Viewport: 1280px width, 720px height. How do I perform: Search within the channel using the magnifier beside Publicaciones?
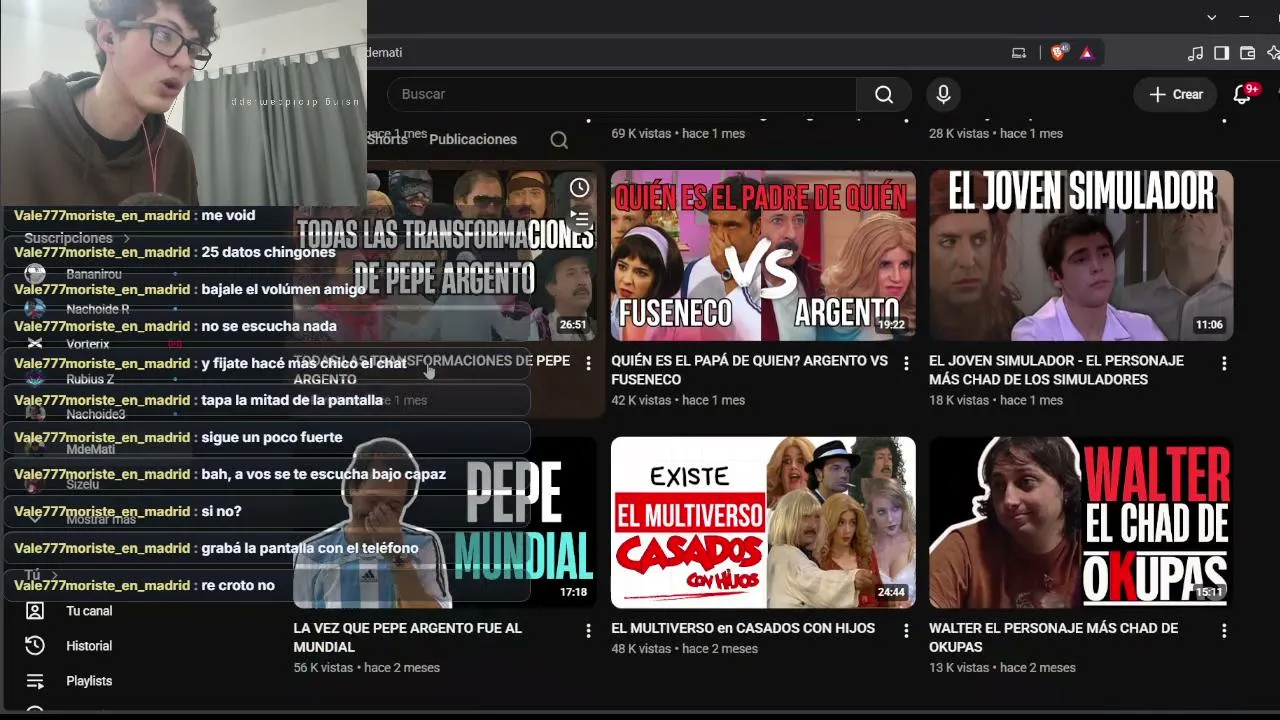point(559,140)
